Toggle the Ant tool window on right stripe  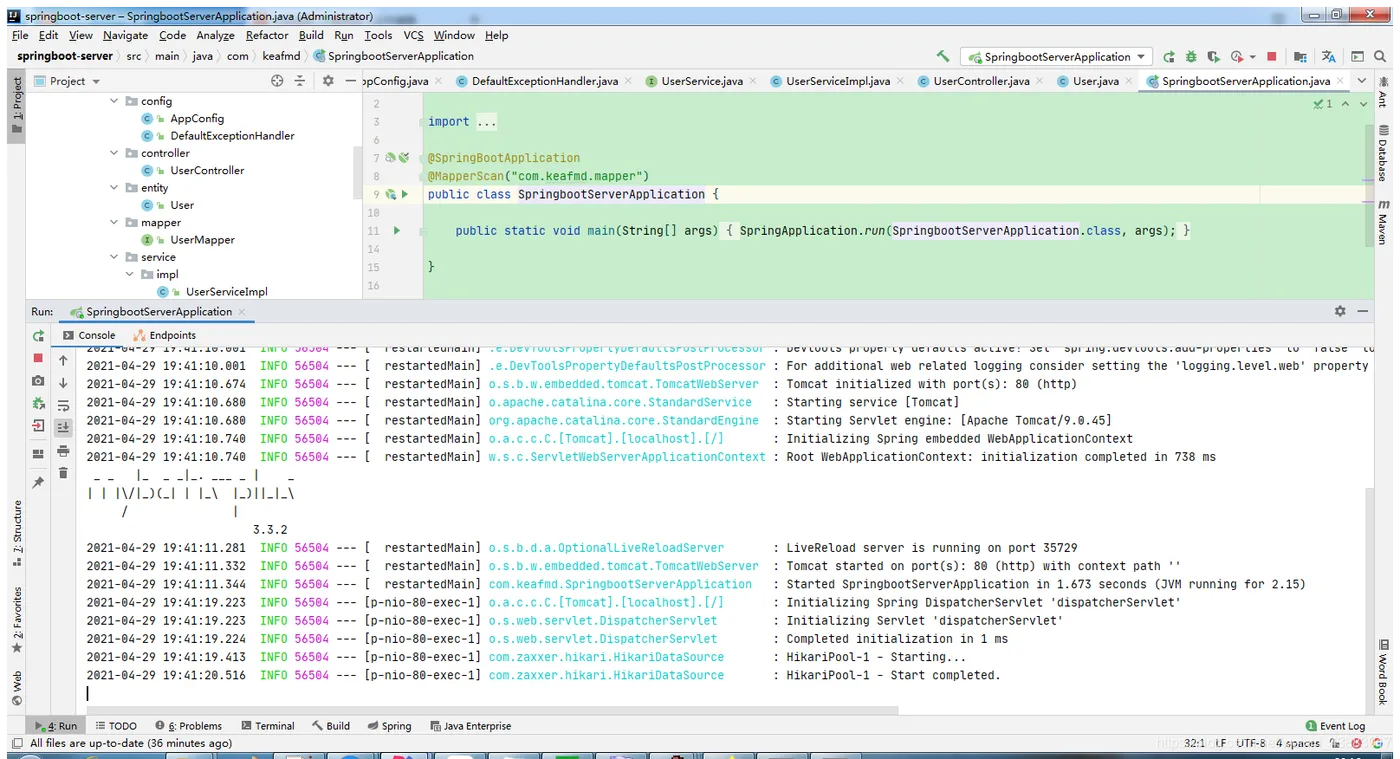tap(1384, 90)
